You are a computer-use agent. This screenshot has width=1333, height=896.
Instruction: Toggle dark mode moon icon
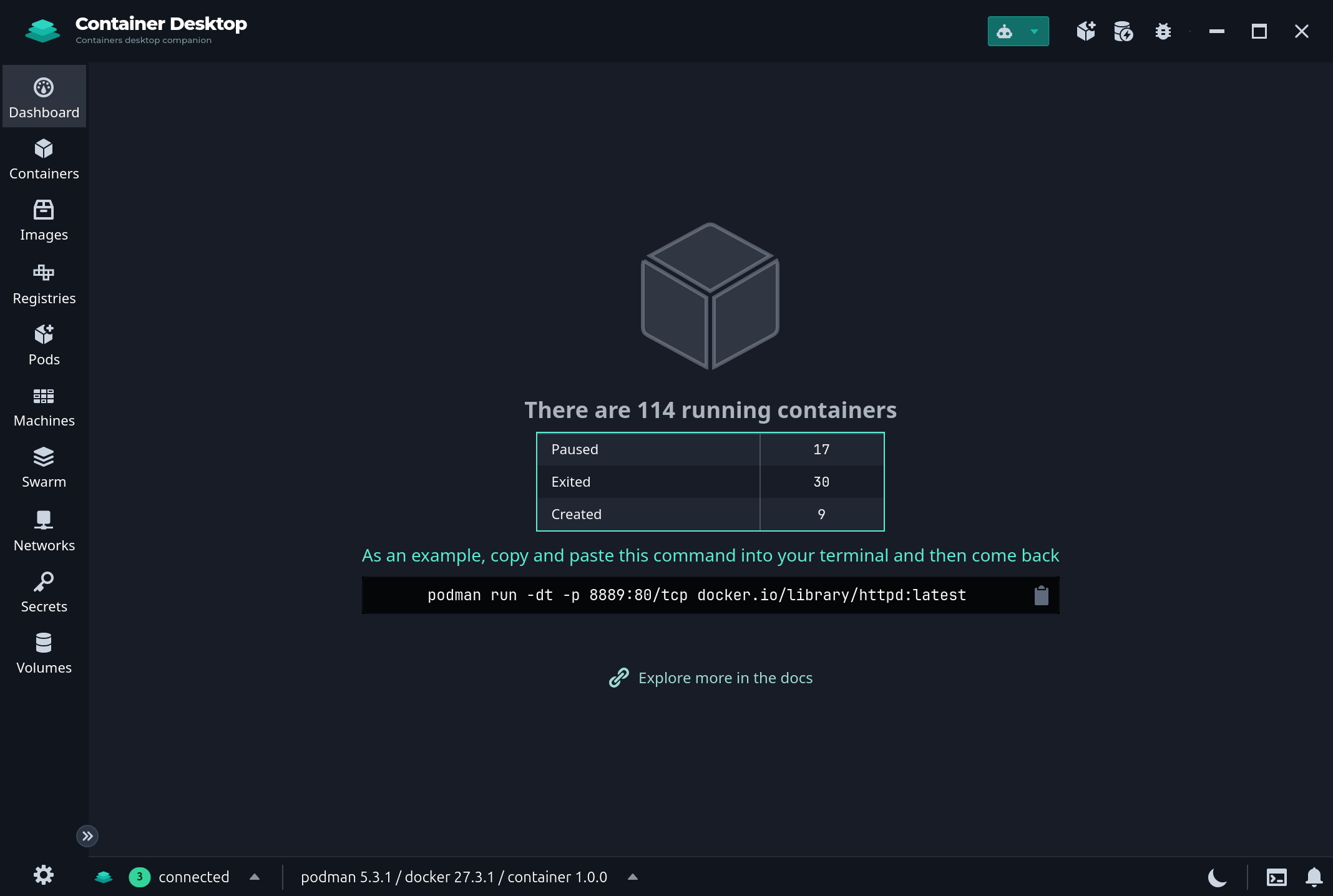(x=1217, y=877)
